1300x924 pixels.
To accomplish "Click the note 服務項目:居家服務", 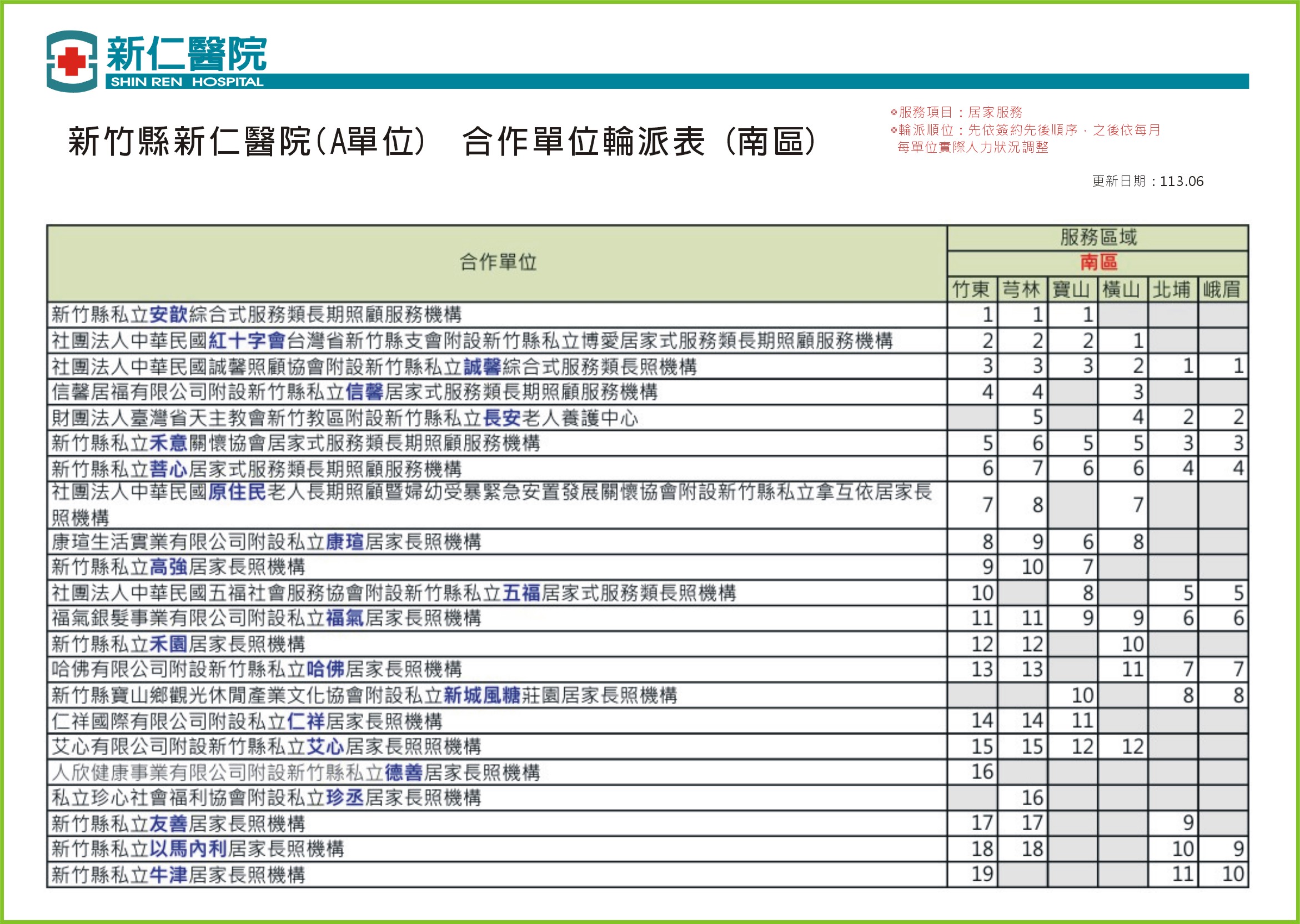I will [957, 112].
